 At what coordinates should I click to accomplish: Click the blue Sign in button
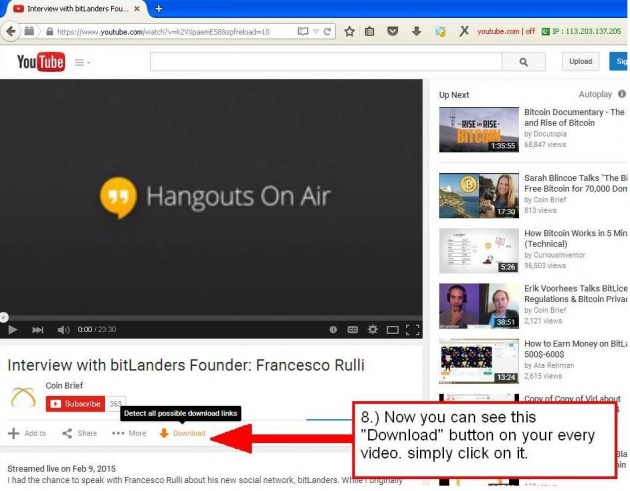point(619,61)
